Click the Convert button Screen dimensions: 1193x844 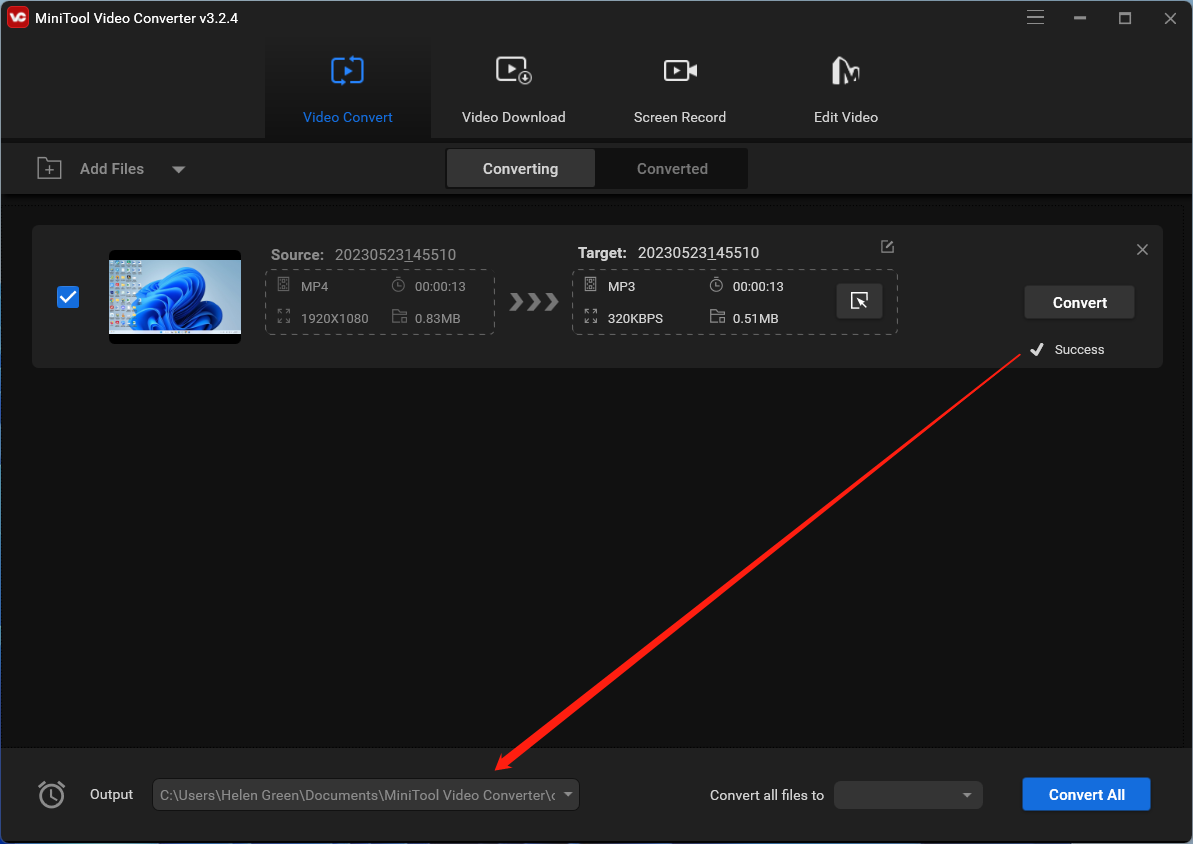[x=1078, y=302]
